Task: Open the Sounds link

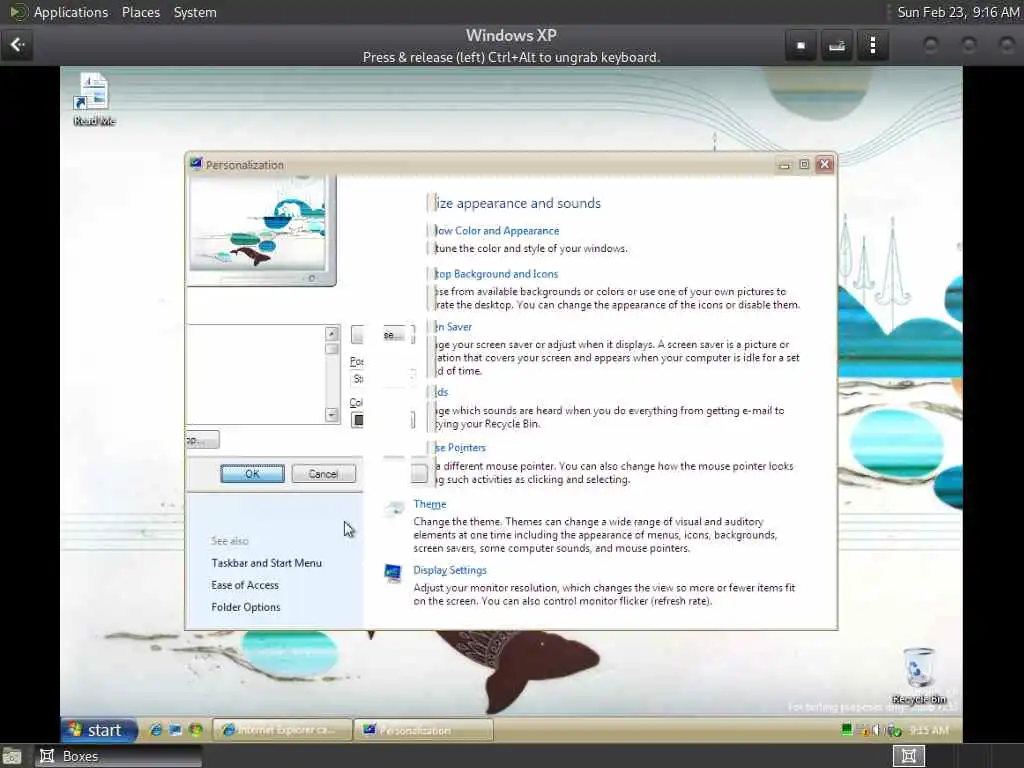Action: click(442, 392)
